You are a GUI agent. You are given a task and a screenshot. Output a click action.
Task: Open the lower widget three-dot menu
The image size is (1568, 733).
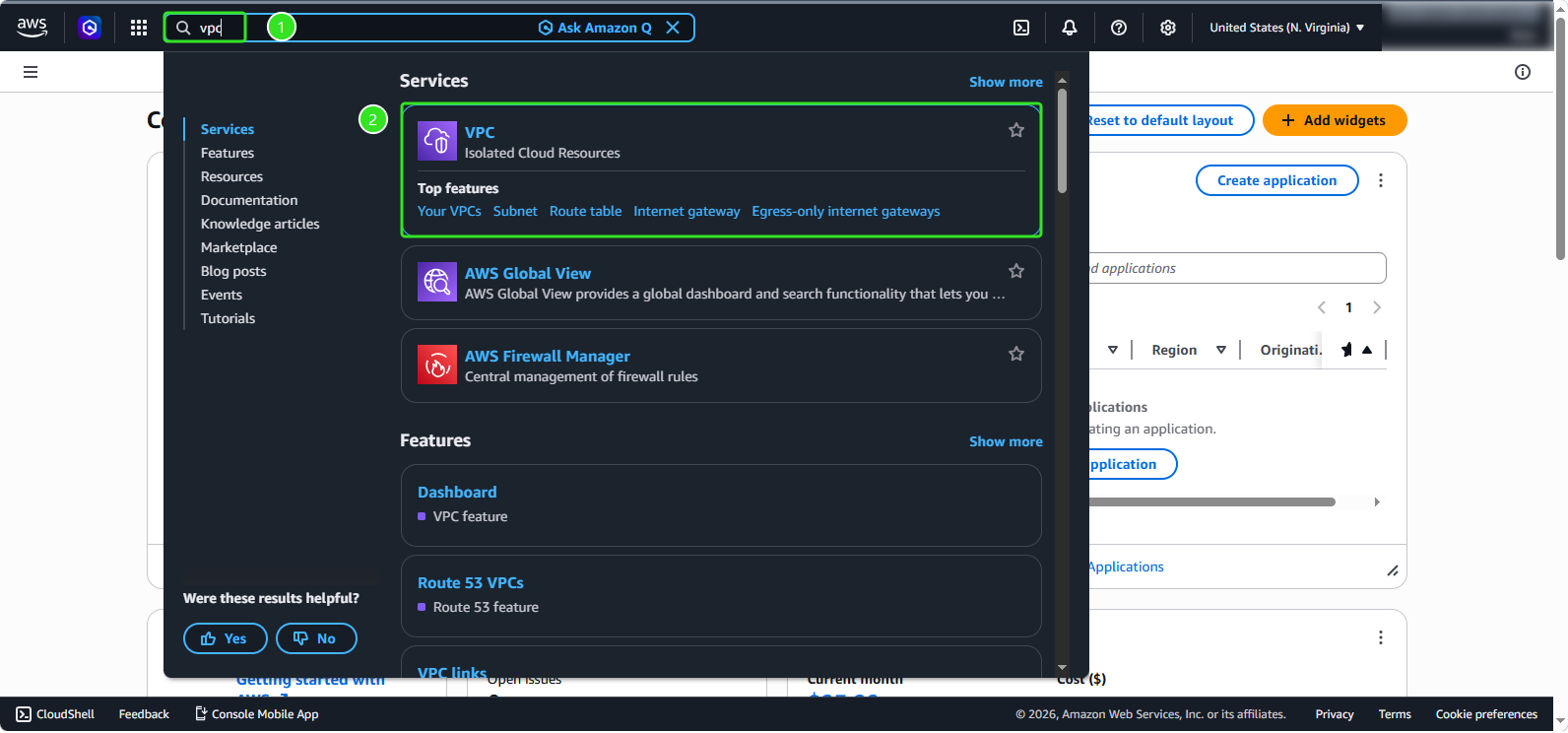coord(1381,637)
